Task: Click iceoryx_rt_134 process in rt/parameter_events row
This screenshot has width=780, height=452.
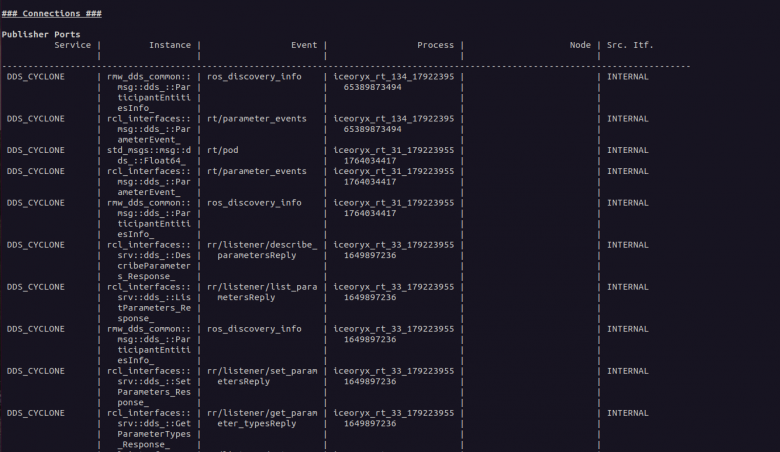Action: pyautogui.click(x=393, y=124)
